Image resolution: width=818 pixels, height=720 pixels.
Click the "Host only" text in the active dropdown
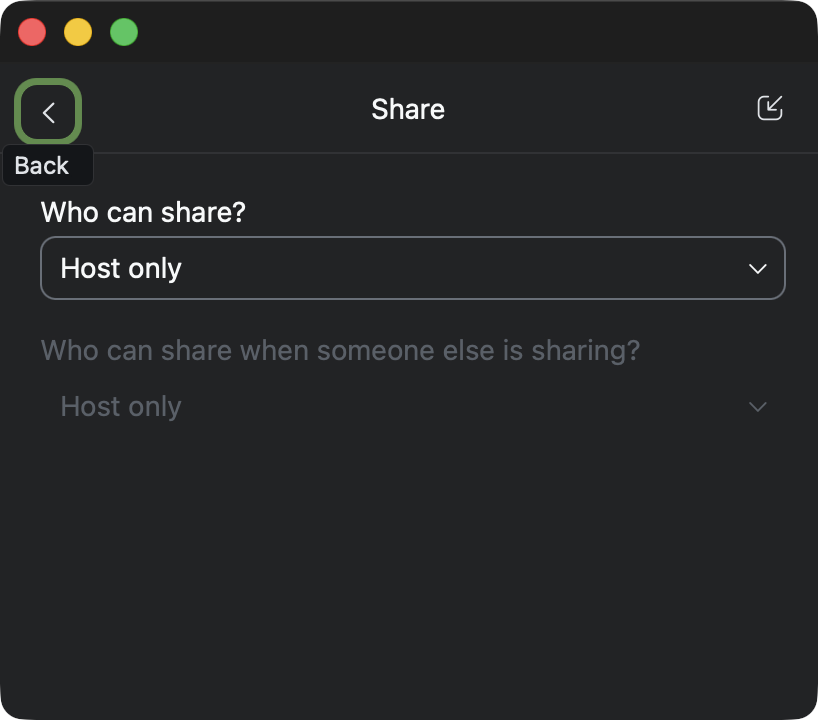[x=121, y=269]
